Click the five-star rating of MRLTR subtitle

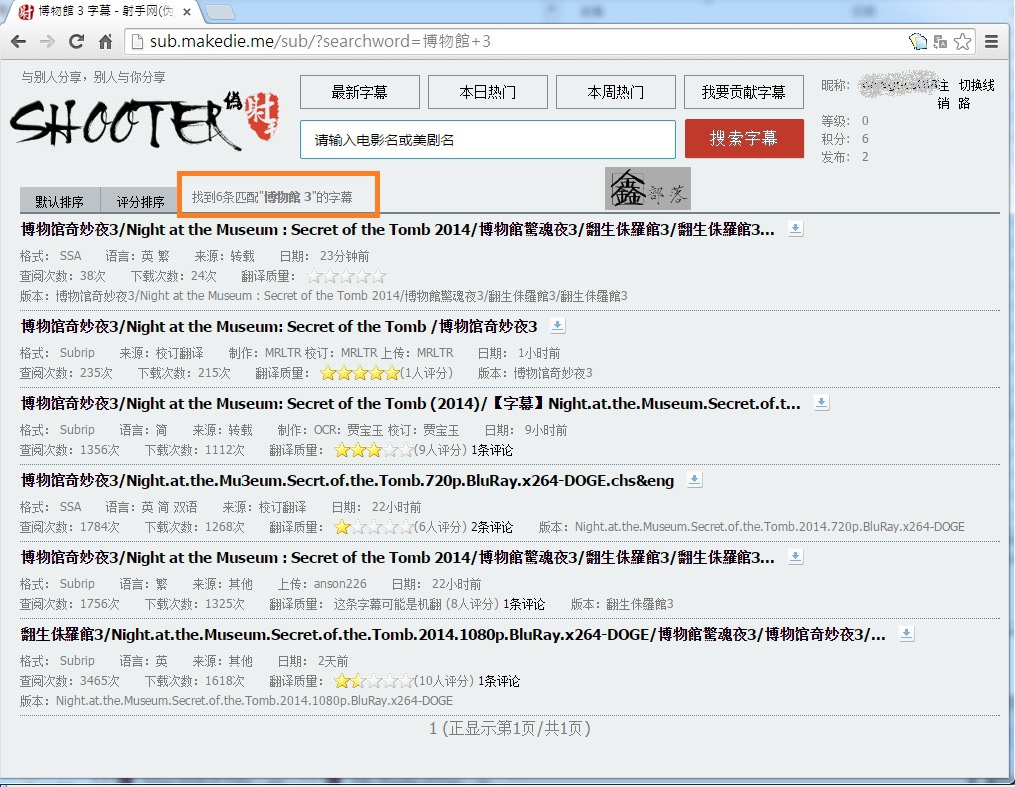(361, 373)
